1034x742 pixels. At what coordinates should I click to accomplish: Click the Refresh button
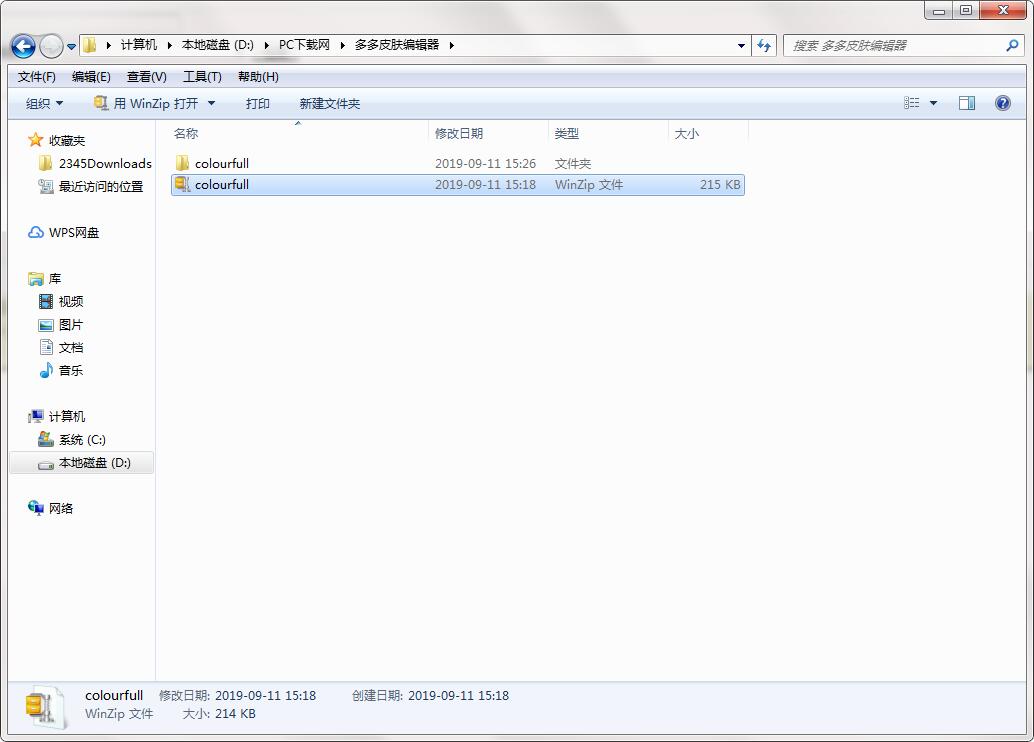764,46
